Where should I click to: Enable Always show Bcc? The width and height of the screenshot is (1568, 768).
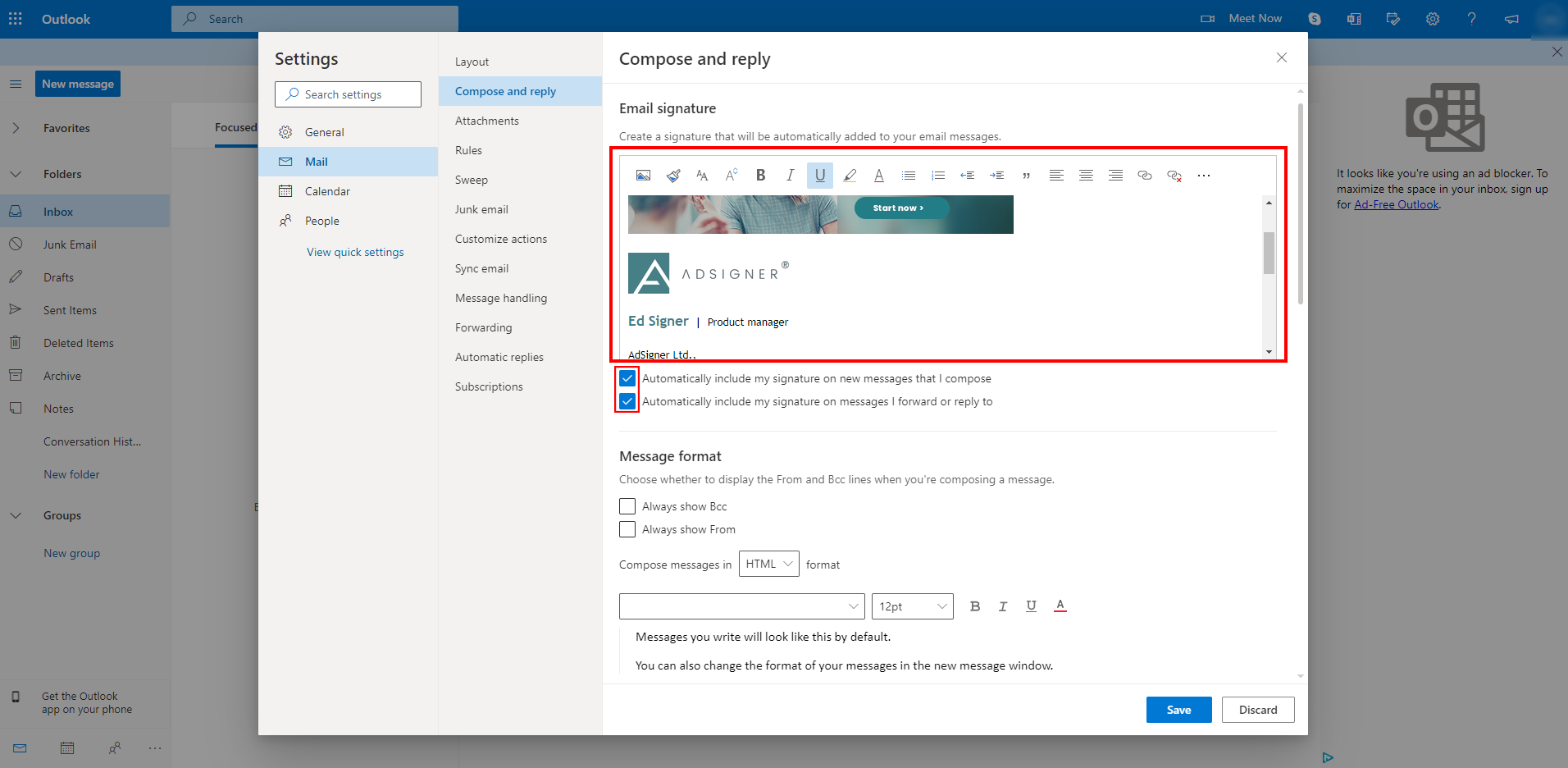pos(627,506)
